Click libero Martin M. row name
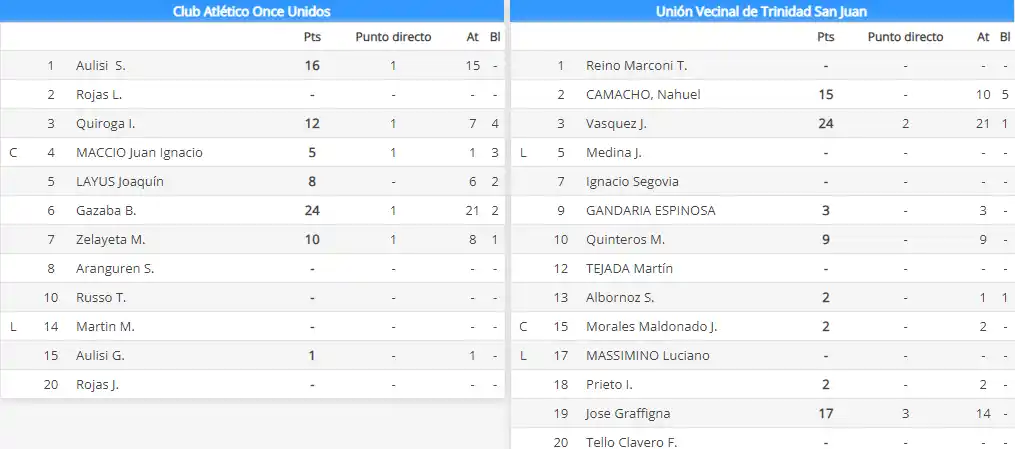 (105, 327)
